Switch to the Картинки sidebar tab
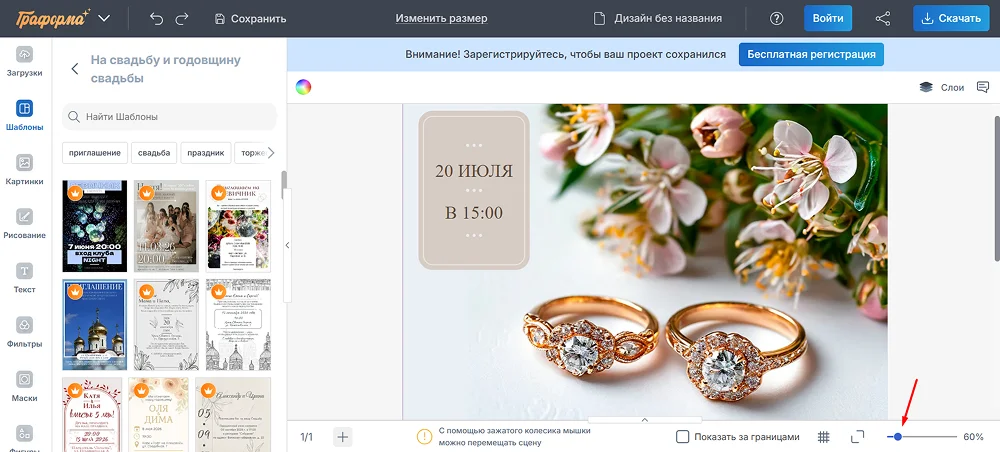The image size is (1000, 452). click(25, 169)
